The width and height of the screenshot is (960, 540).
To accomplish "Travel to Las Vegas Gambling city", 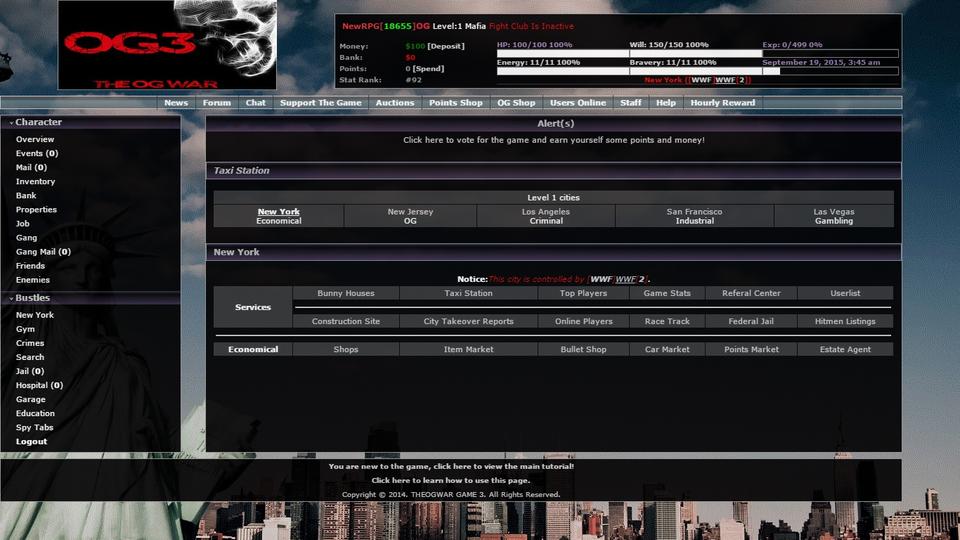I will (x=833, y=216).
